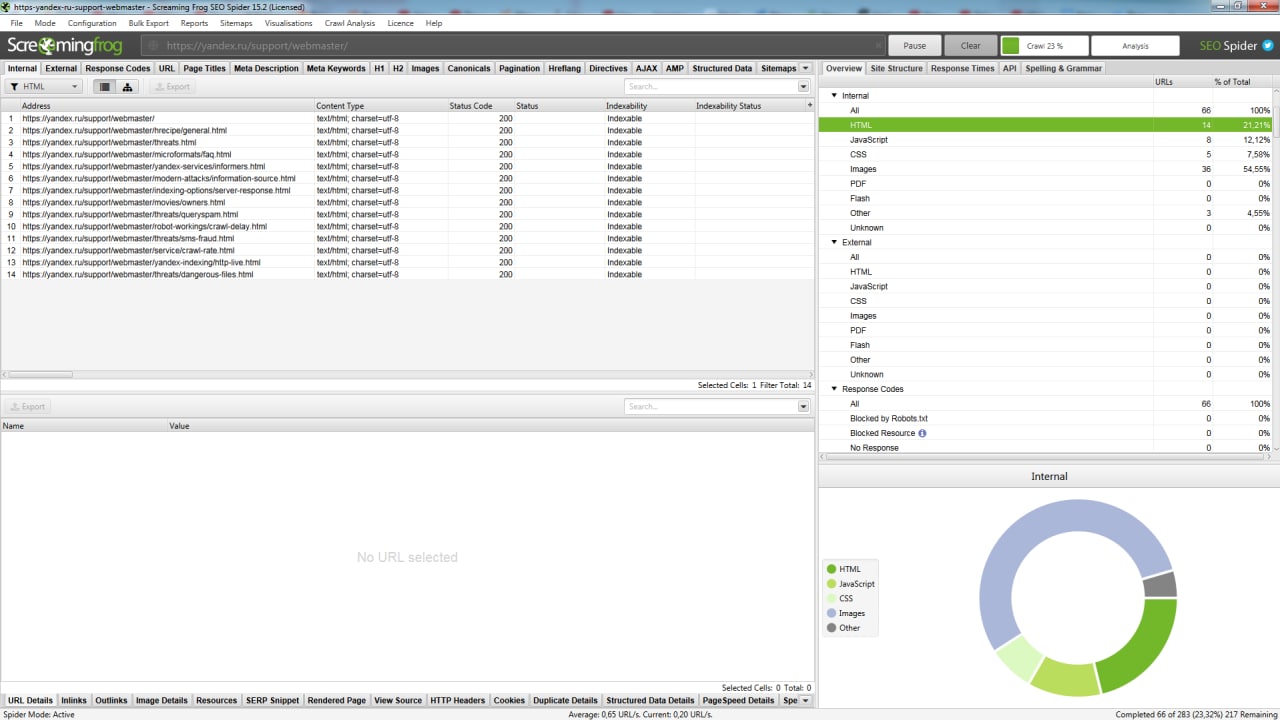This screenshot has width=1280, height=722.
Task: Switch to the Page Titles tab
Action: pyautogui.click(x=205, y=68)
